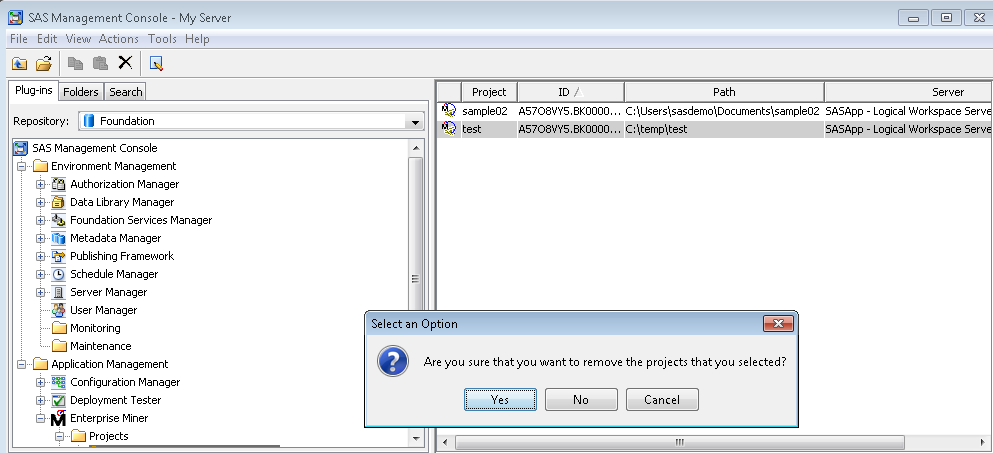Click the sample02 project row icon
Image resolution: width=993 pixels, height=453 pixels.
point(449,111)
